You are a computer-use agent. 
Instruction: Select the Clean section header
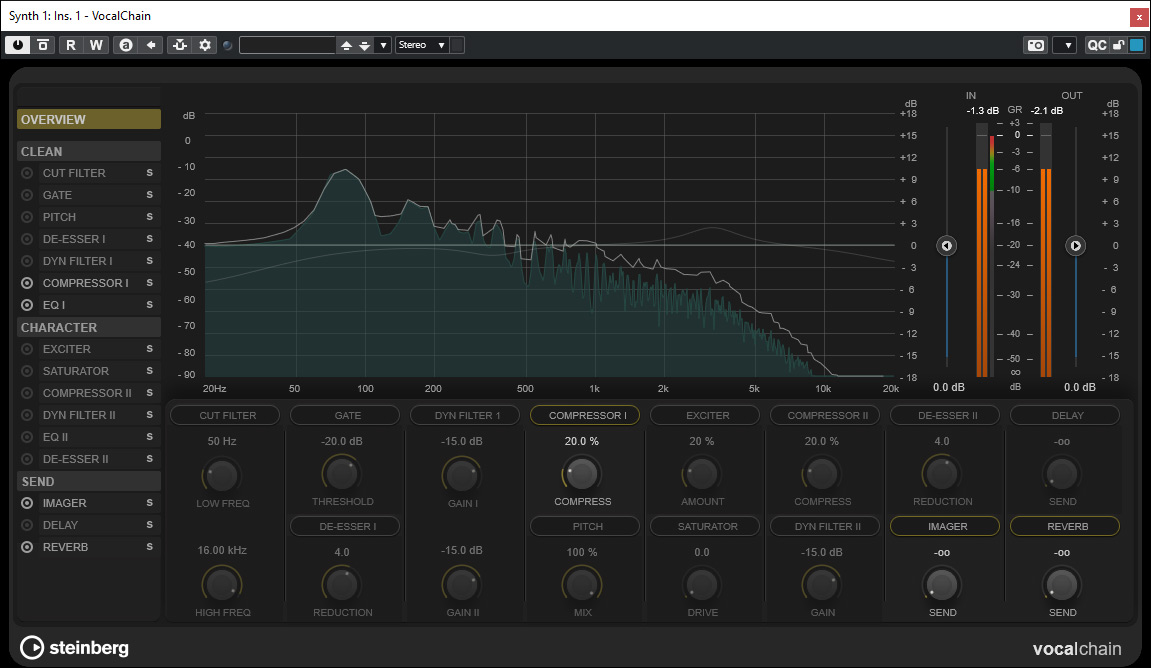tap(88, 151)
